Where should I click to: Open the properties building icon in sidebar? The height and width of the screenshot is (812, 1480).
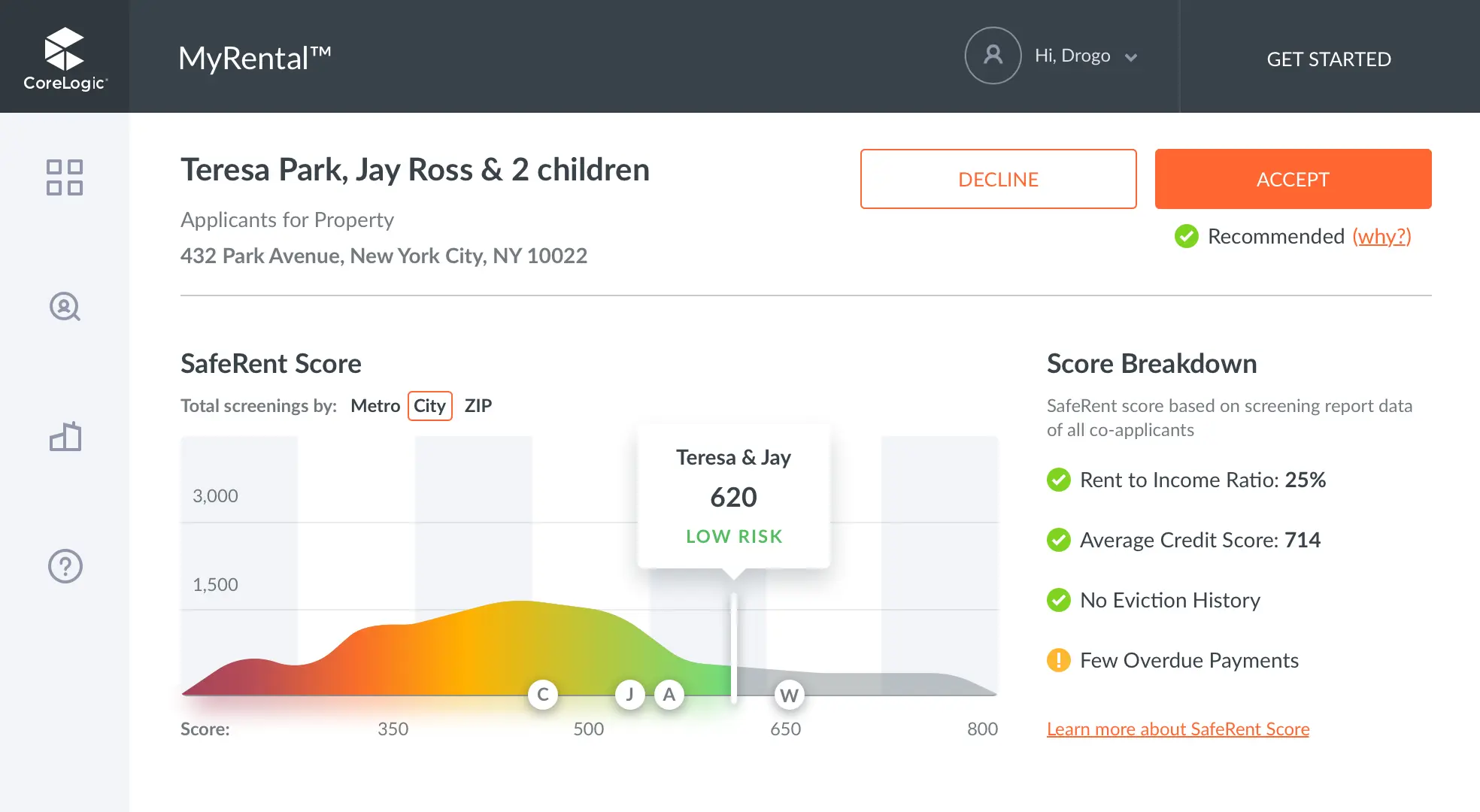(x=65, y=437)
